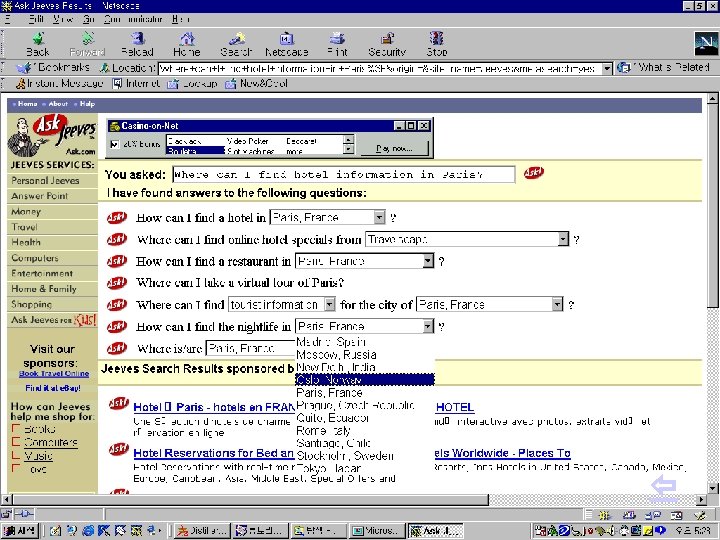Open the Ask Jeeves for Kids link
Screen dimensions: 720x540
[53, 320]
